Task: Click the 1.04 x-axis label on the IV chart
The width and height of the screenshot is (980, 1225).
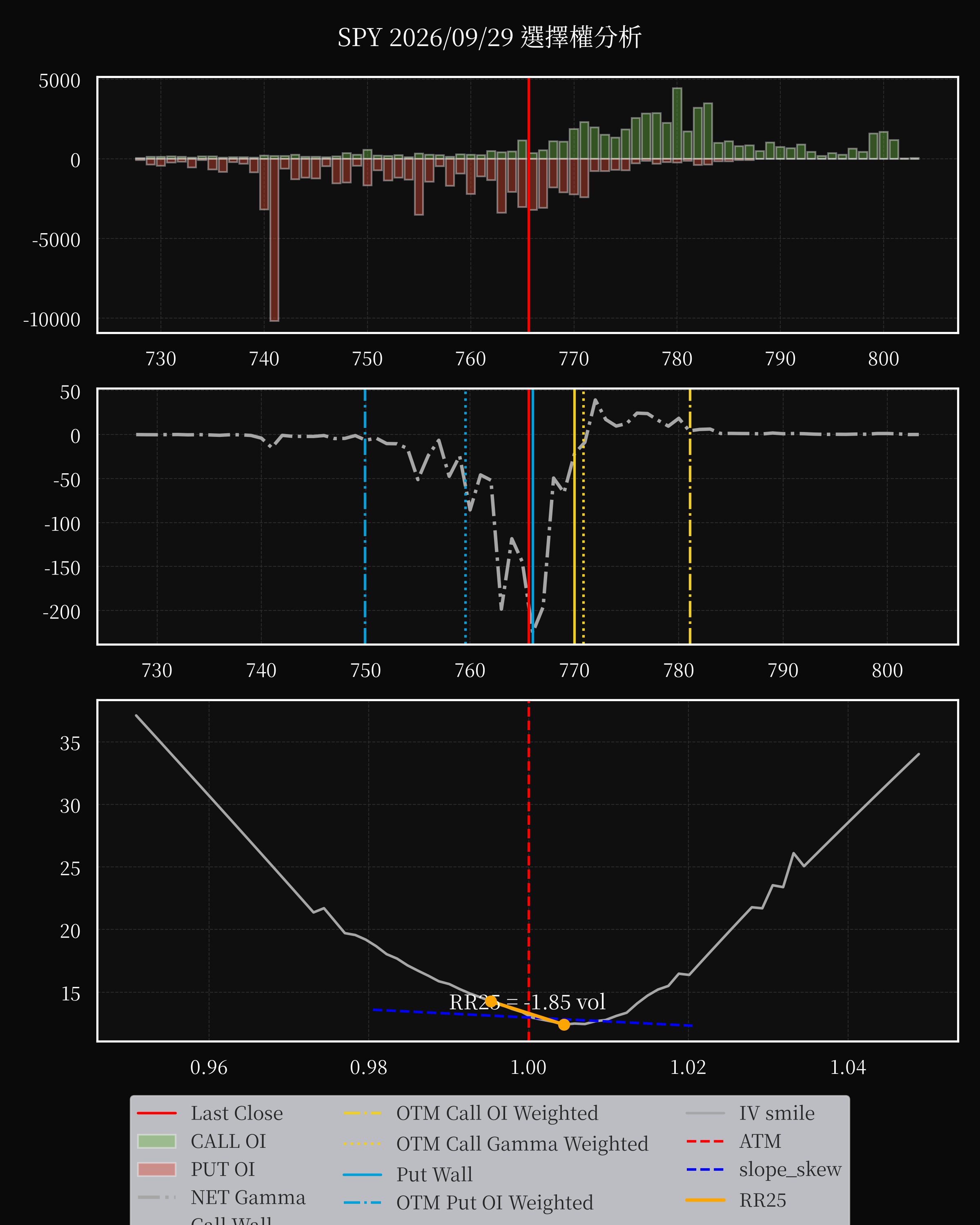Action: pos(848,1068)
